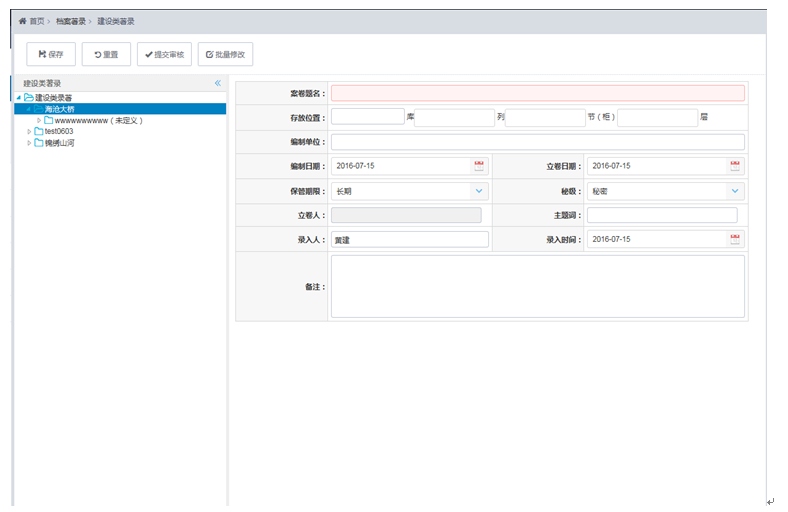Focus the 案卷题名 input field
The width and height of the screenshot is (788, 512).
(x=538, y=93)
